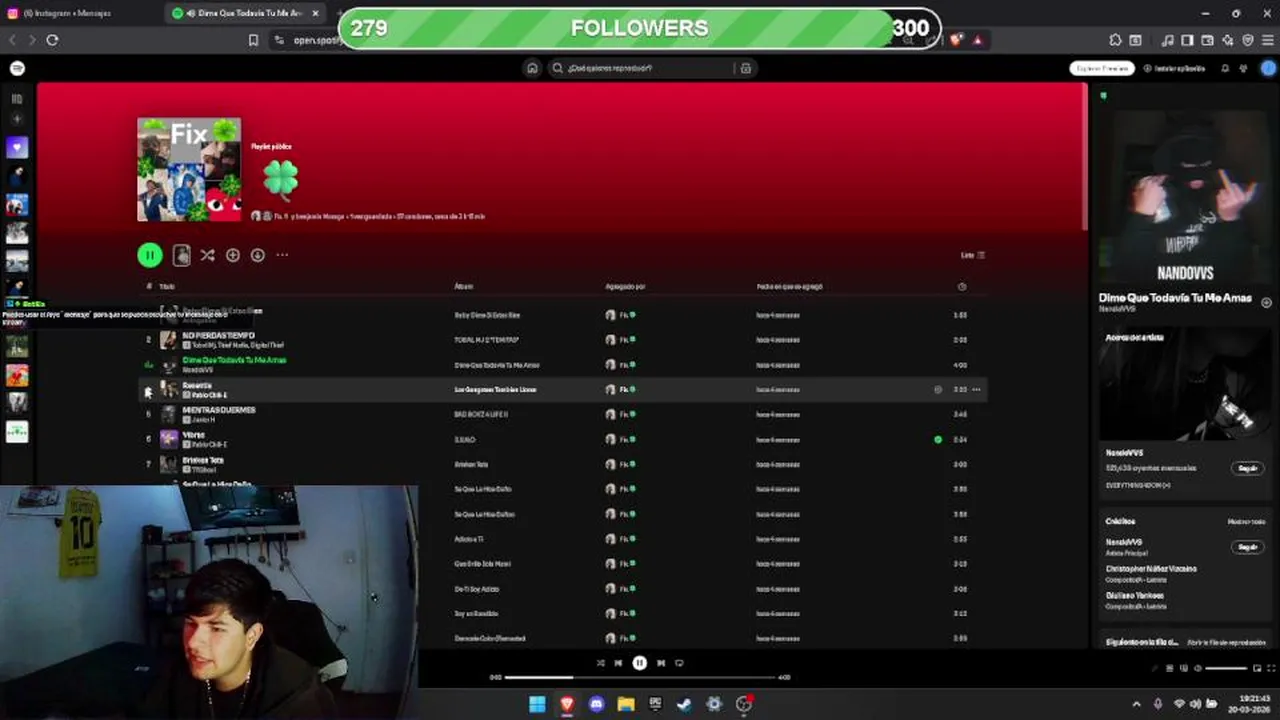Click Abrir la fila de reproducción

click(1226, 642)
